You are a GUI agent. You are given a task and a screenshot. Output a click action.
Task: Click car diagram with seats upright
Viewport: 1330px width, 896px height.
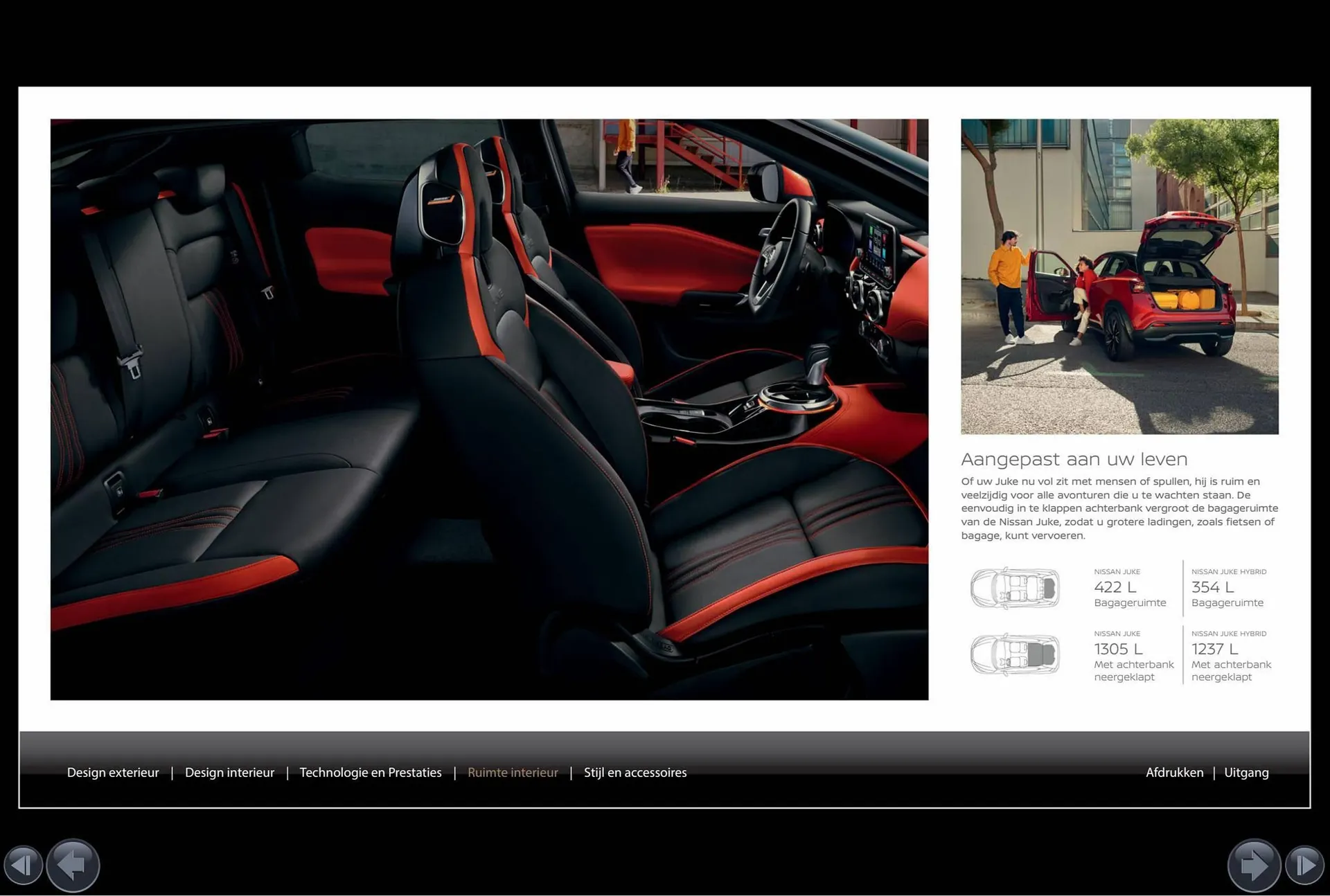click(1015, 589)
